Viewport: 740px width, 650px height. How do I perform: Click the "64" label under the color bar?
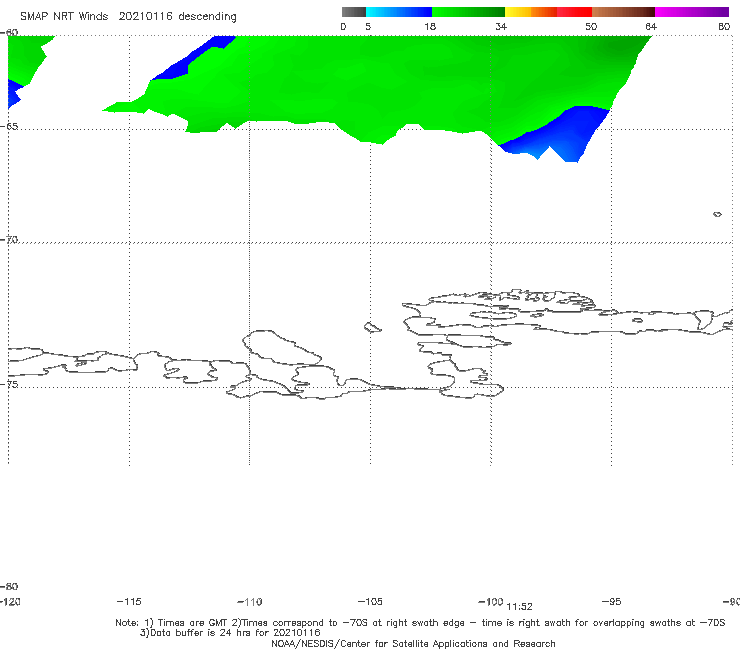651,27
